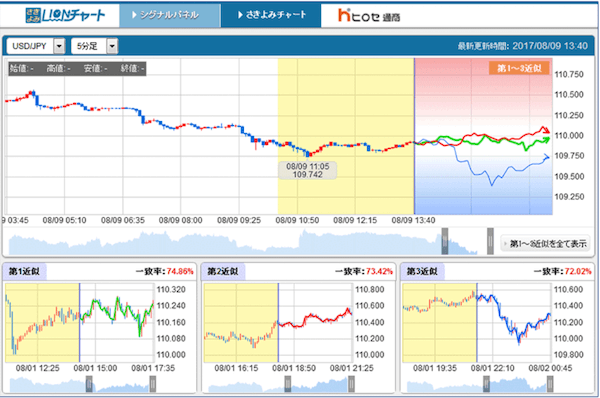Click the right range handle of main chart navigator
The image size is (600, 398).
tap(490, 241)
